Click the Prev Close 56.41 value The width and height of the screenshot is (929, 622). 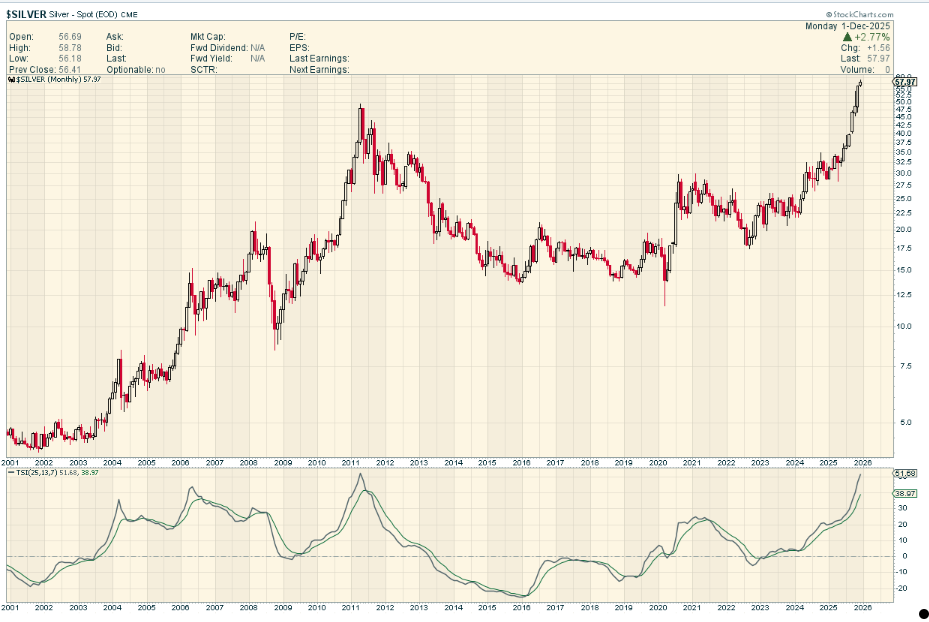click(68, 69)
